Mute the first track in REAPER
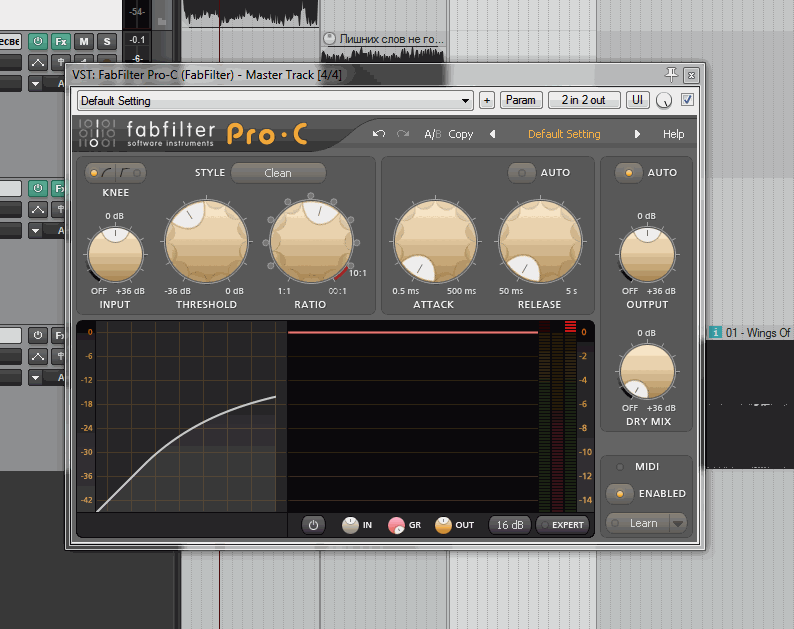The image size is (794, 629). (x=84, y=42)
